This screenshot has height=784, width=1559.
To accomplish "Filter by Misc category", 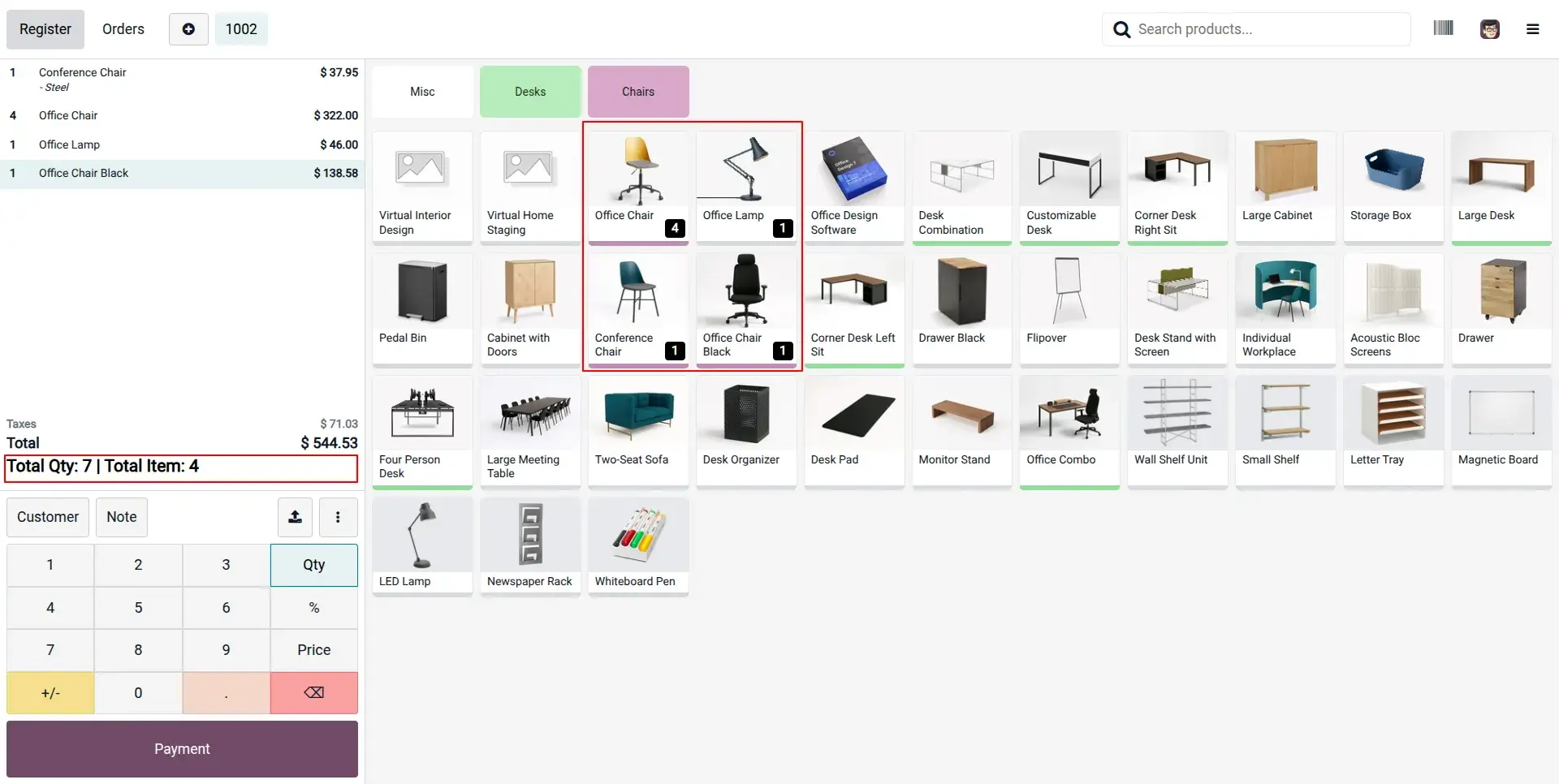I will (422, 92).
